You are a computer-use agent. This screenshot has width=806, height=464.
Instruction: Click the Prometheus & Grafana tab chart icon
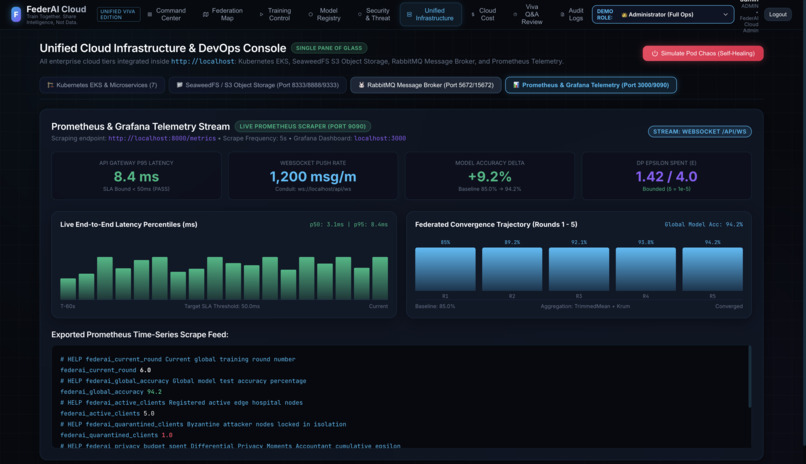516,85
